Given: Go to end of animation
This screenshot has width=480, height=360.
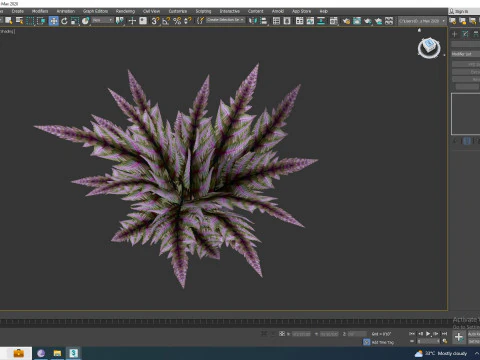Looking at the screenshot, I should tap(444, 334).
